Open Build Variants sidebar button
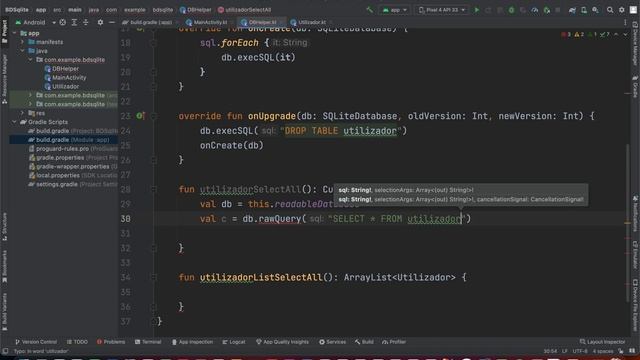Image resolution: width=640 pixels, height=360 pixels. click(x=4, y=311)
